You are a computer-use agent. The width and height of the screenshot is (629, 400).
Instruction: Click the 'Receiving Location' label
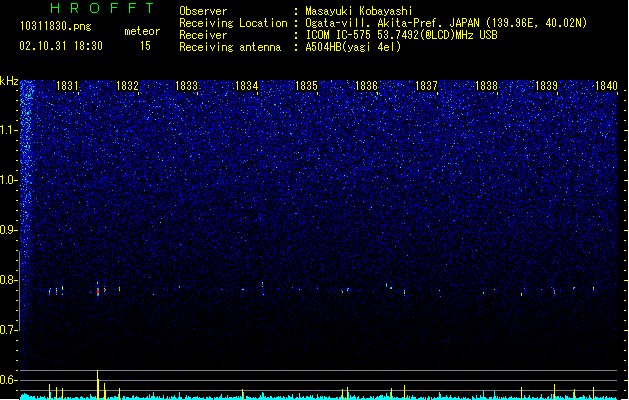(x=233, y=23)
